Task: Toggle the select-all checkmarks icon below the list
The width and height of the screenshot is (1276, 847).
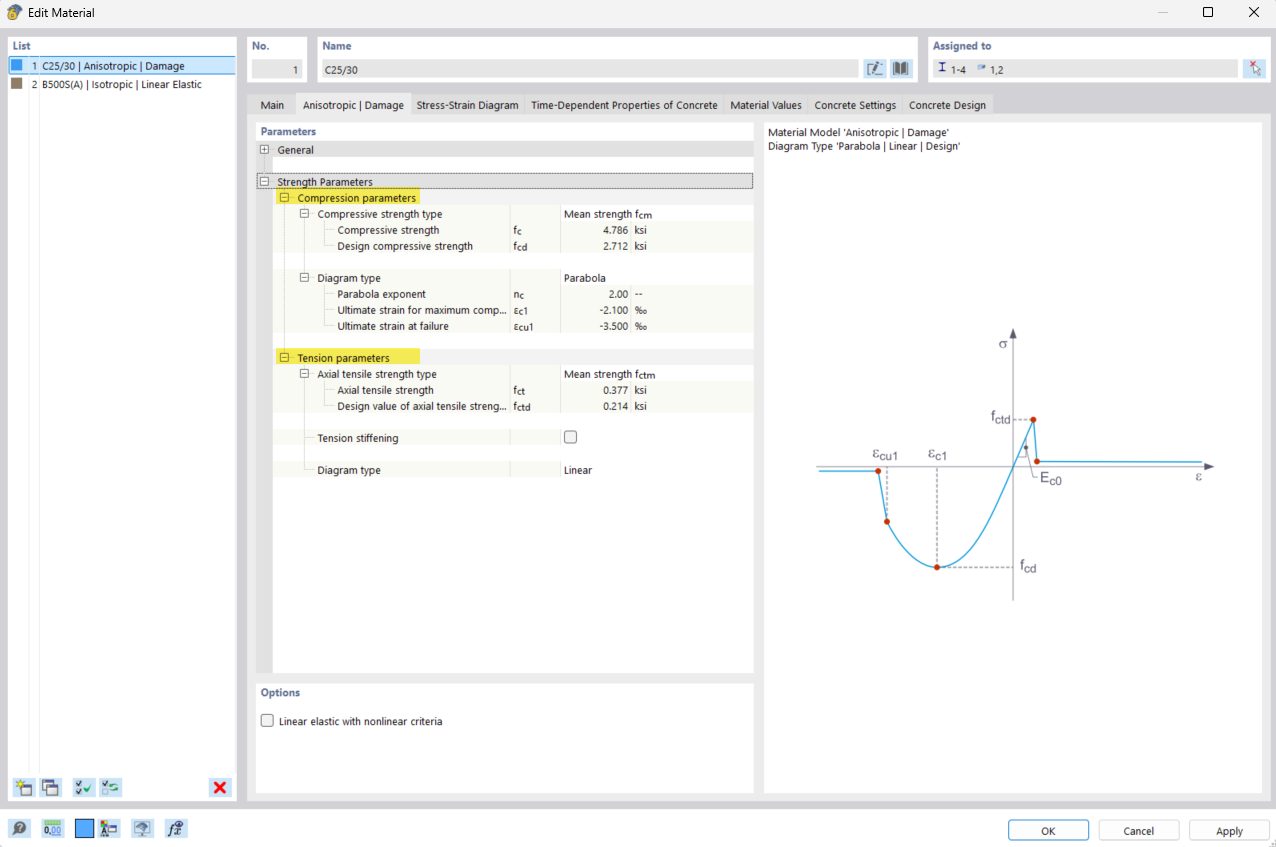Action: [83, 788]
